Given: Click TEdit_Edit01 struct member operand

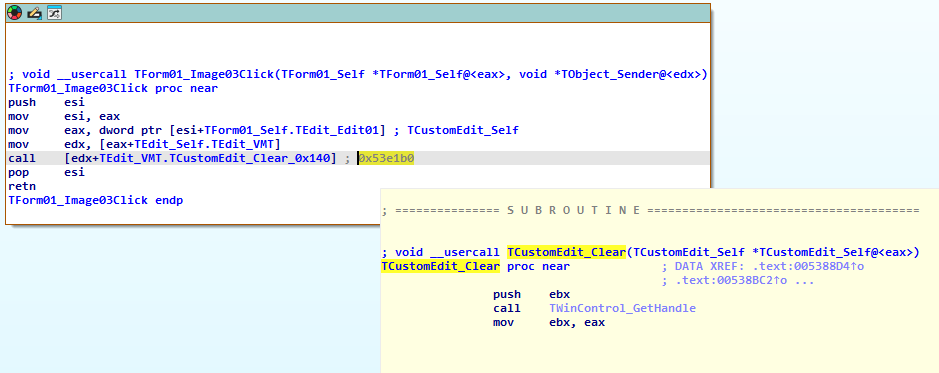Looking at the screenshot, I should (x=337, y=130).
